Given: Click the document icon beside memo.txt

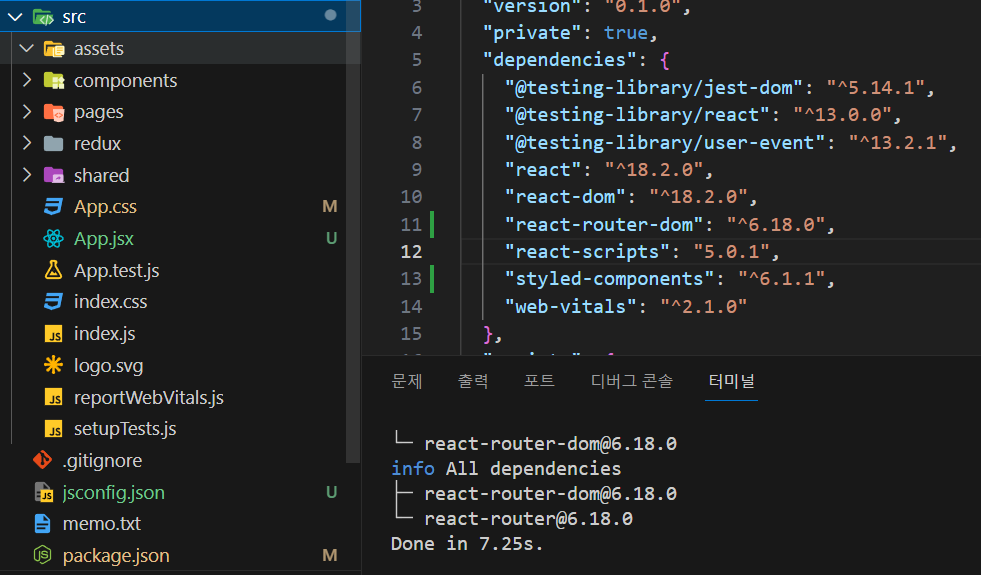Looking at the screenshot, I should (43, 524).
